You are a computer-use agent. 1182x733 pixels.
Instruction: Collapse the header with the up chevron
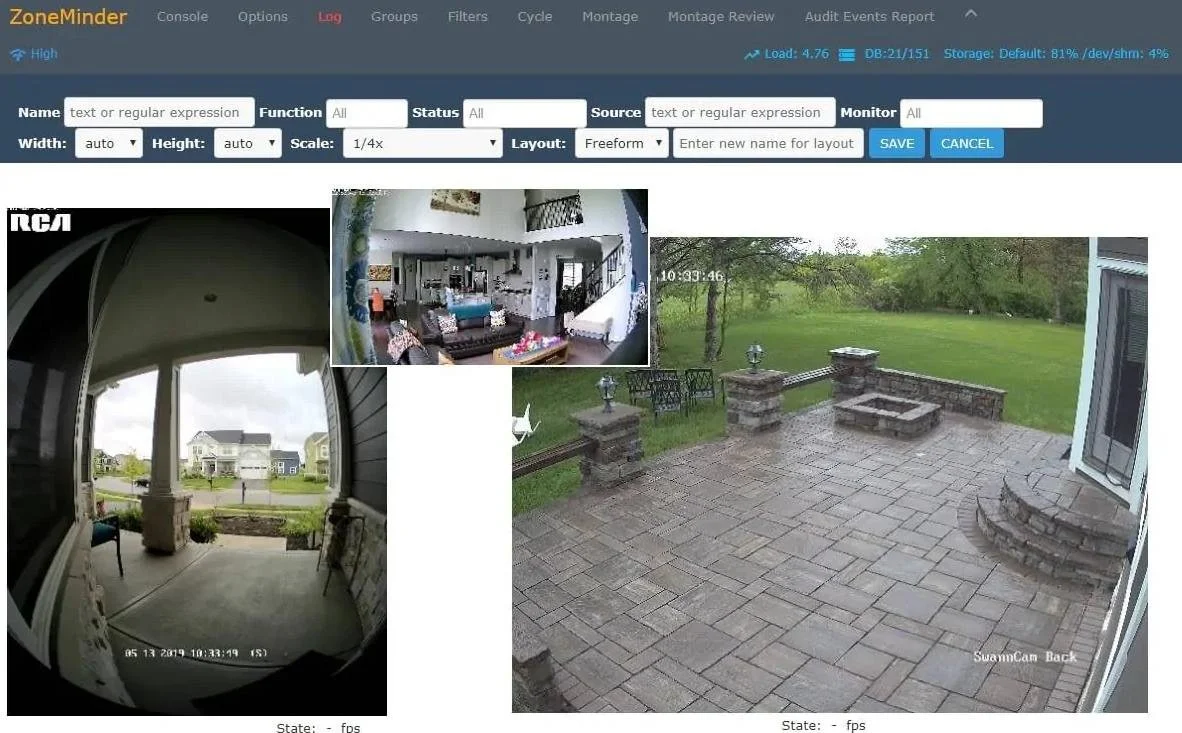(971, 14)
